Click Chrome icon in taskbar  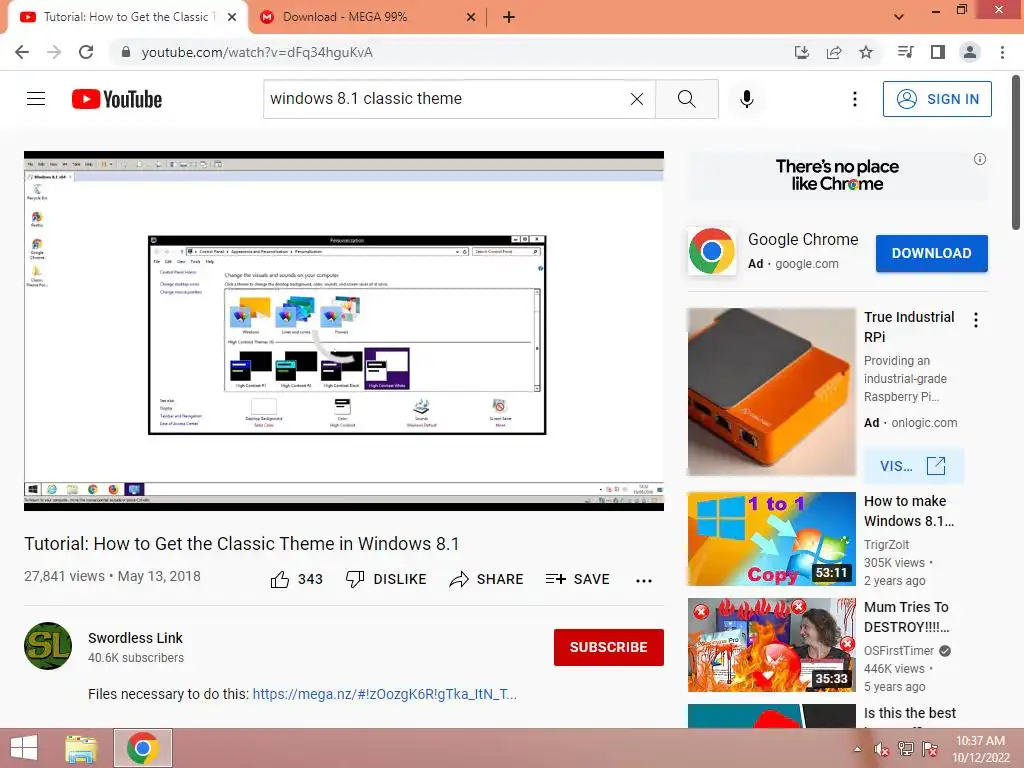[143, 748]
